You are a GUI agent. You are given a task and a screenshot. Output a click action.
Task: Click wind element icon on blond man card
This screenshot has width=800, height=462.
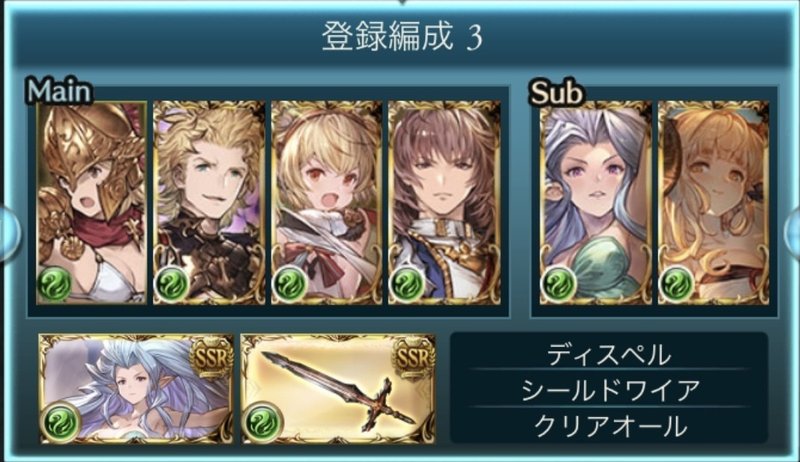pos(171,283)
